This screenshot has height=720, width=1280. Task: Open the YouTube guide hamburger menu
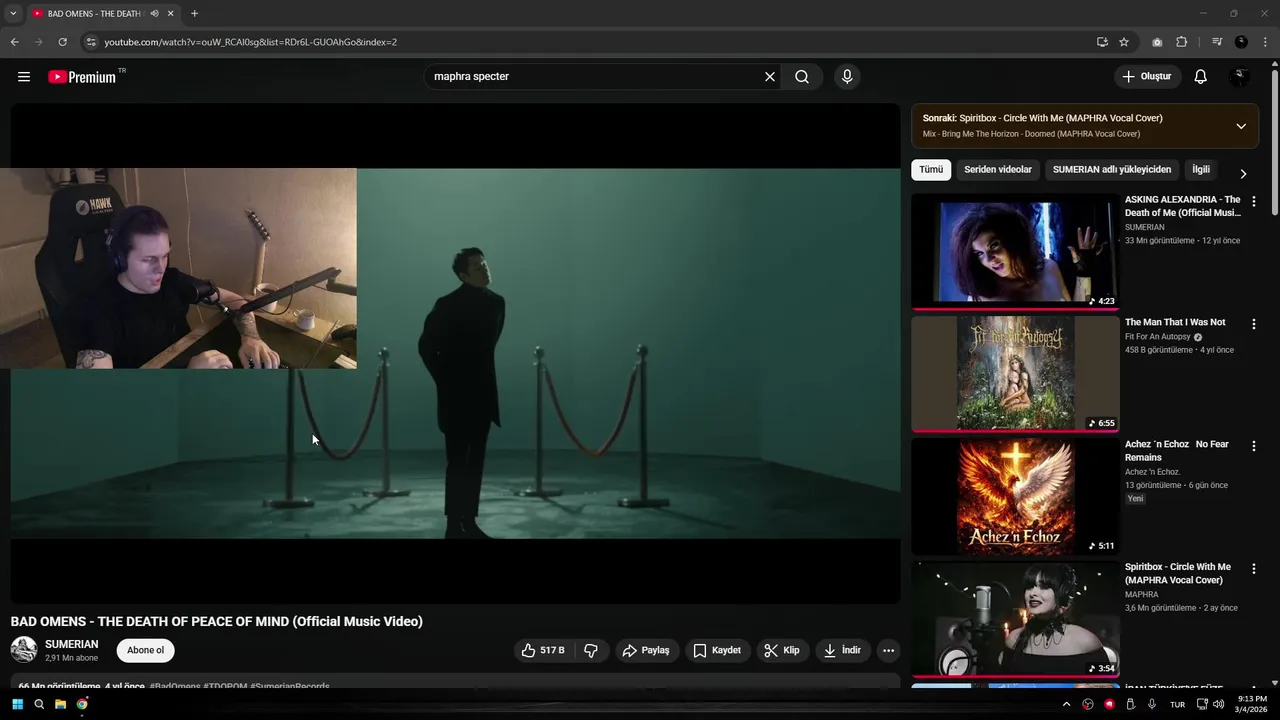click(24, 77)
